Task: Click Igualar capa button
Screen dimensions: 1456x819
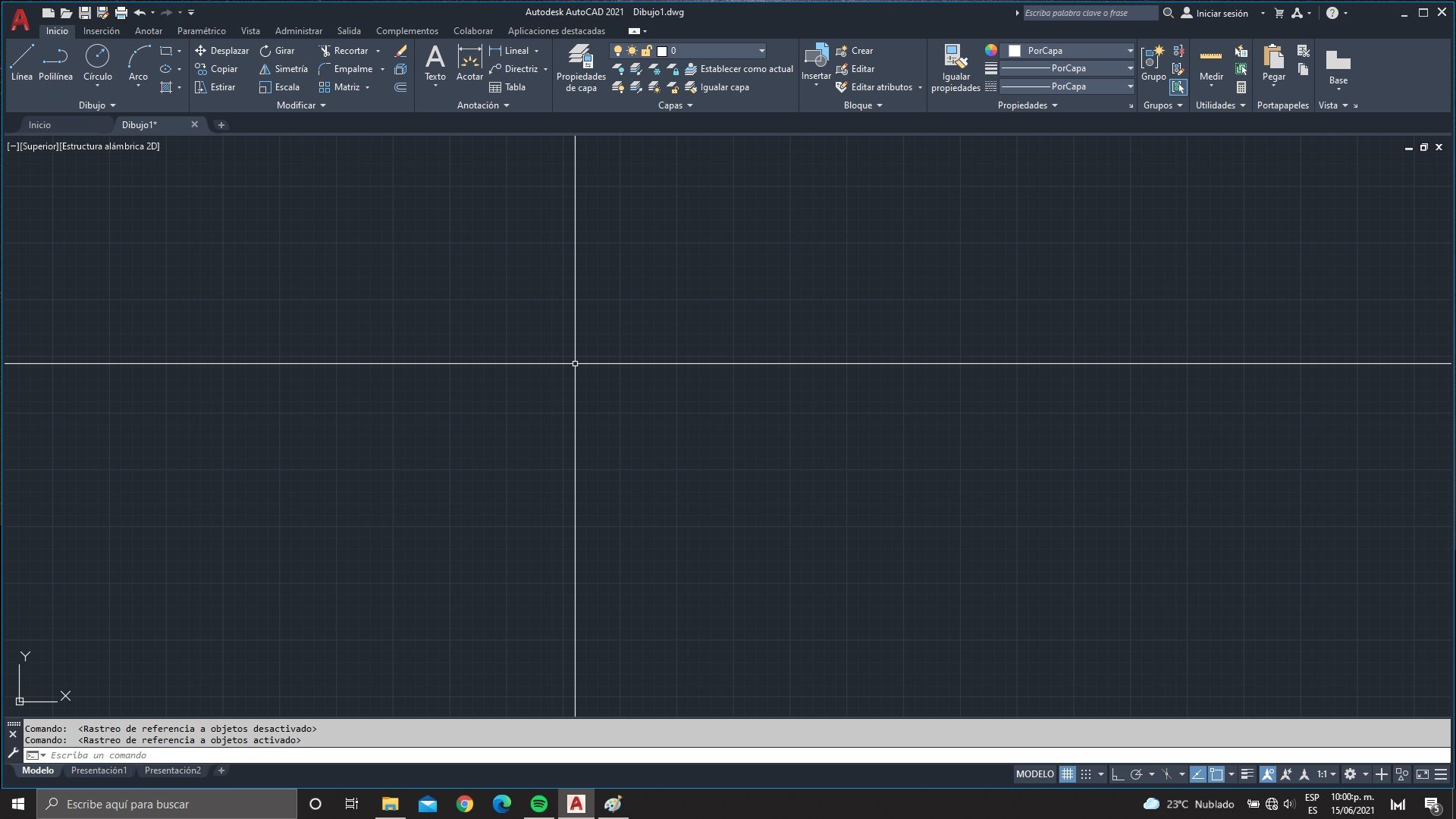Action: pos(717,87)
